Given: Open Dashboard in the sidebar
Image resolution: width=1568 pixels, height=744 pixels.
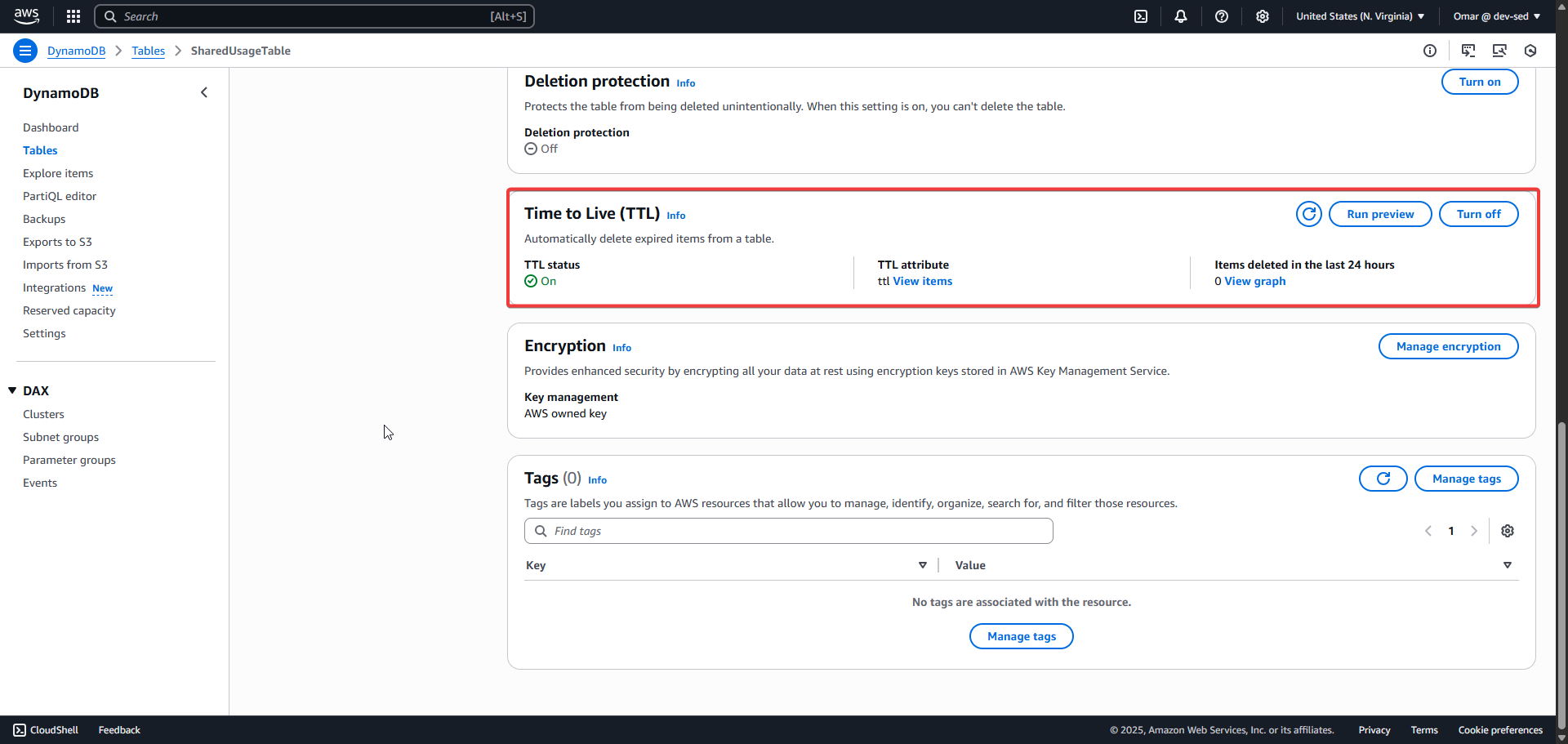Looking at the screenshot, I should 51,127.
